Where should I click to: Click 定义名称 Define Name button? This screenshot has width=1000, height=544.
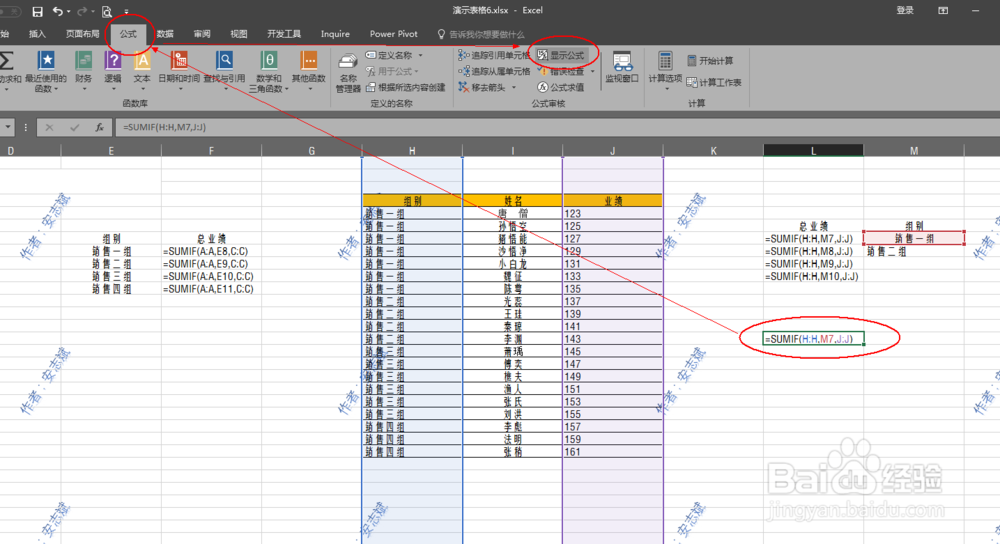[389, 55]
